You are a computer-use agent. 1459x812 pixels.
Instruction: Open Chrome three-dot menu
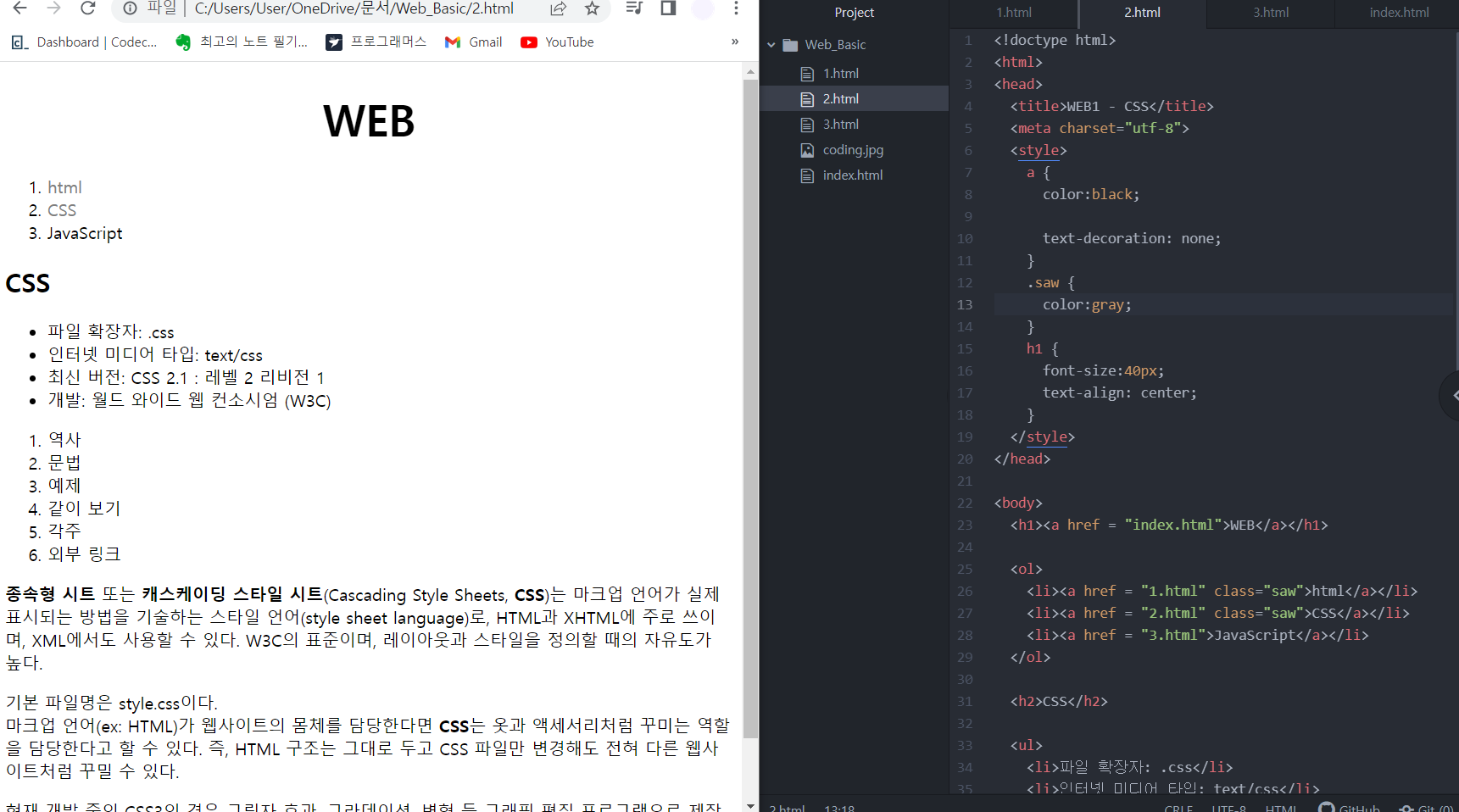[x=736, y=8]
